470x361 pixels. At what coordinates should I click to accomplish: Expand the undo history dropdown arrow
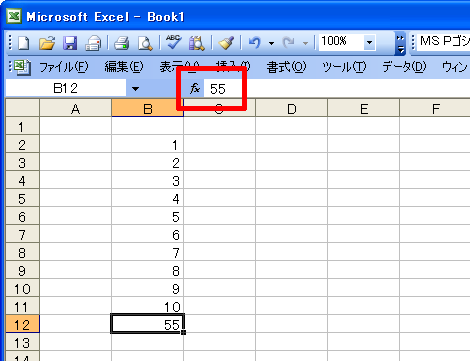tap(271, 43)
